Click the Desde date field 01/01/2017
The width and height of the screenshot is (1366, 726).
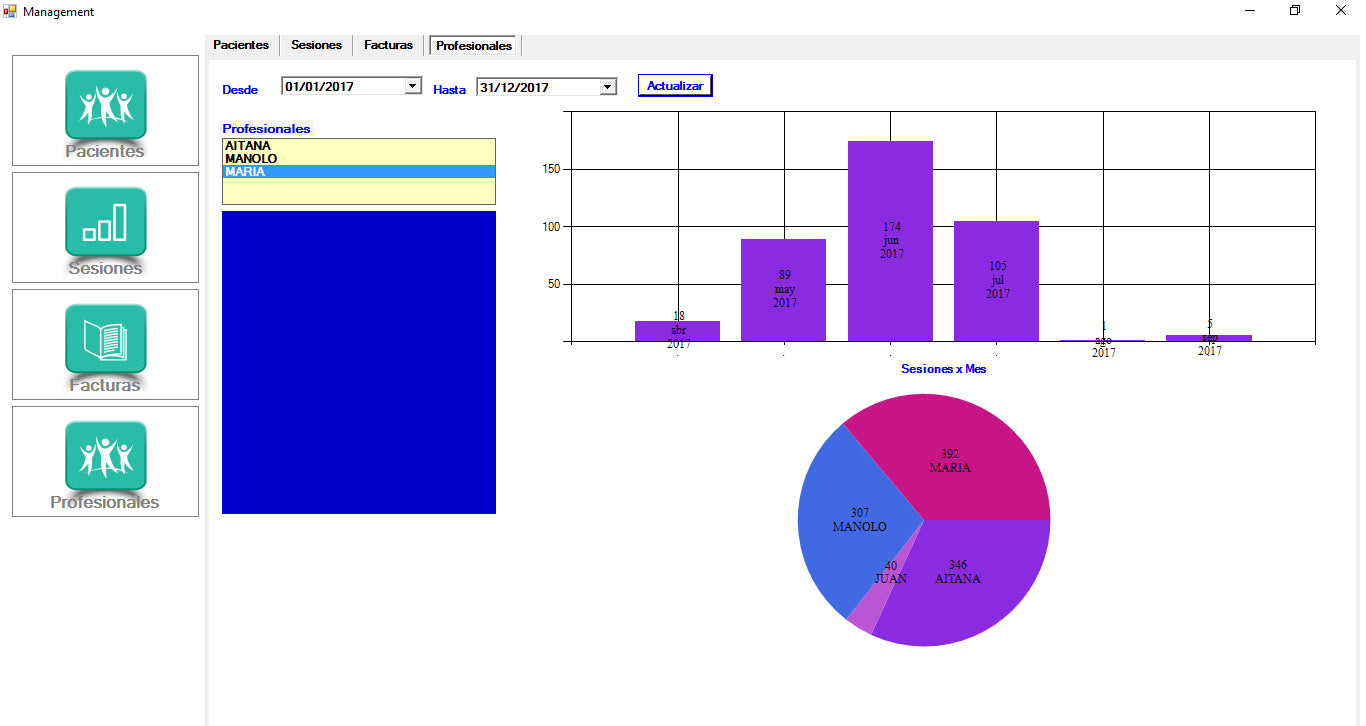point(340,87)
